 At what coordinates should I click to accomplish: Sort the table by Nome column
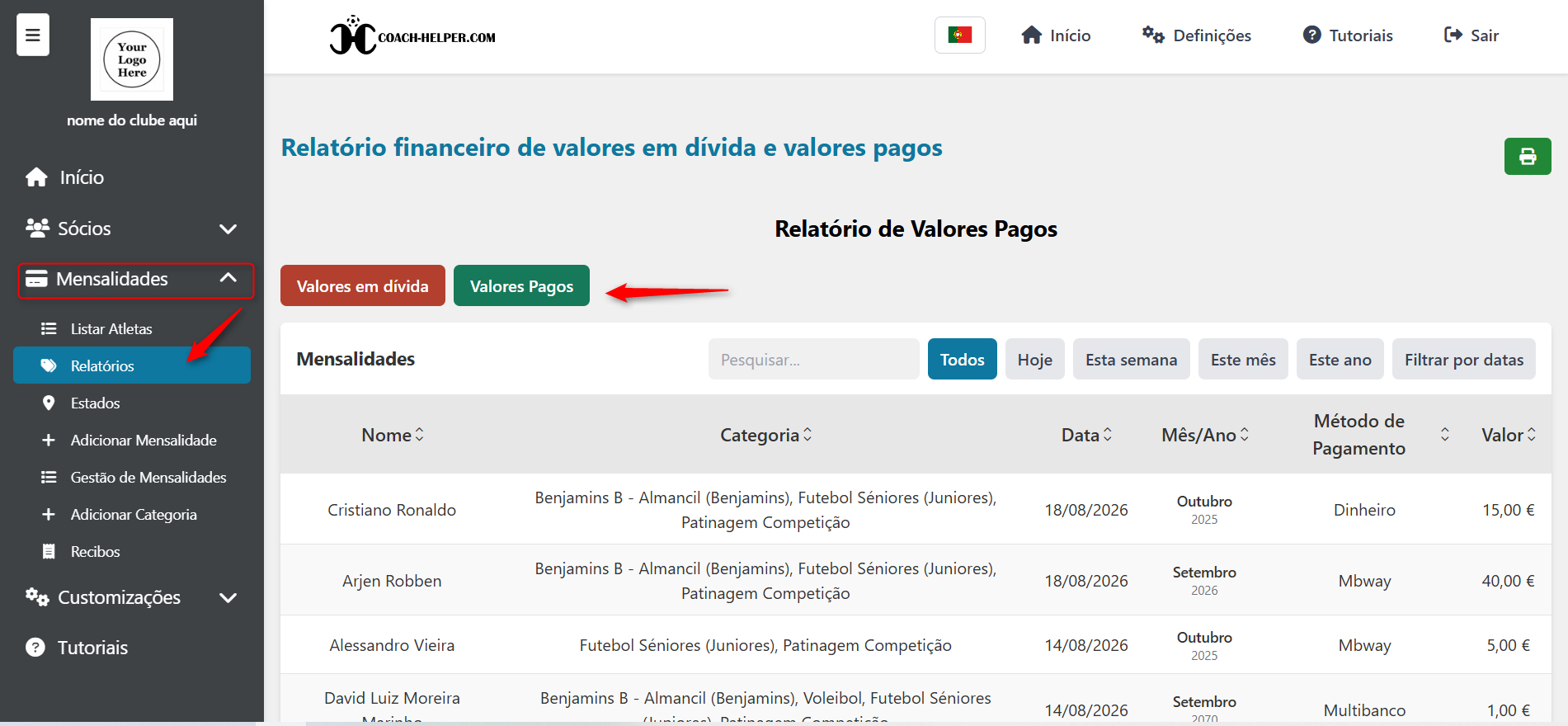pos(393,435)
